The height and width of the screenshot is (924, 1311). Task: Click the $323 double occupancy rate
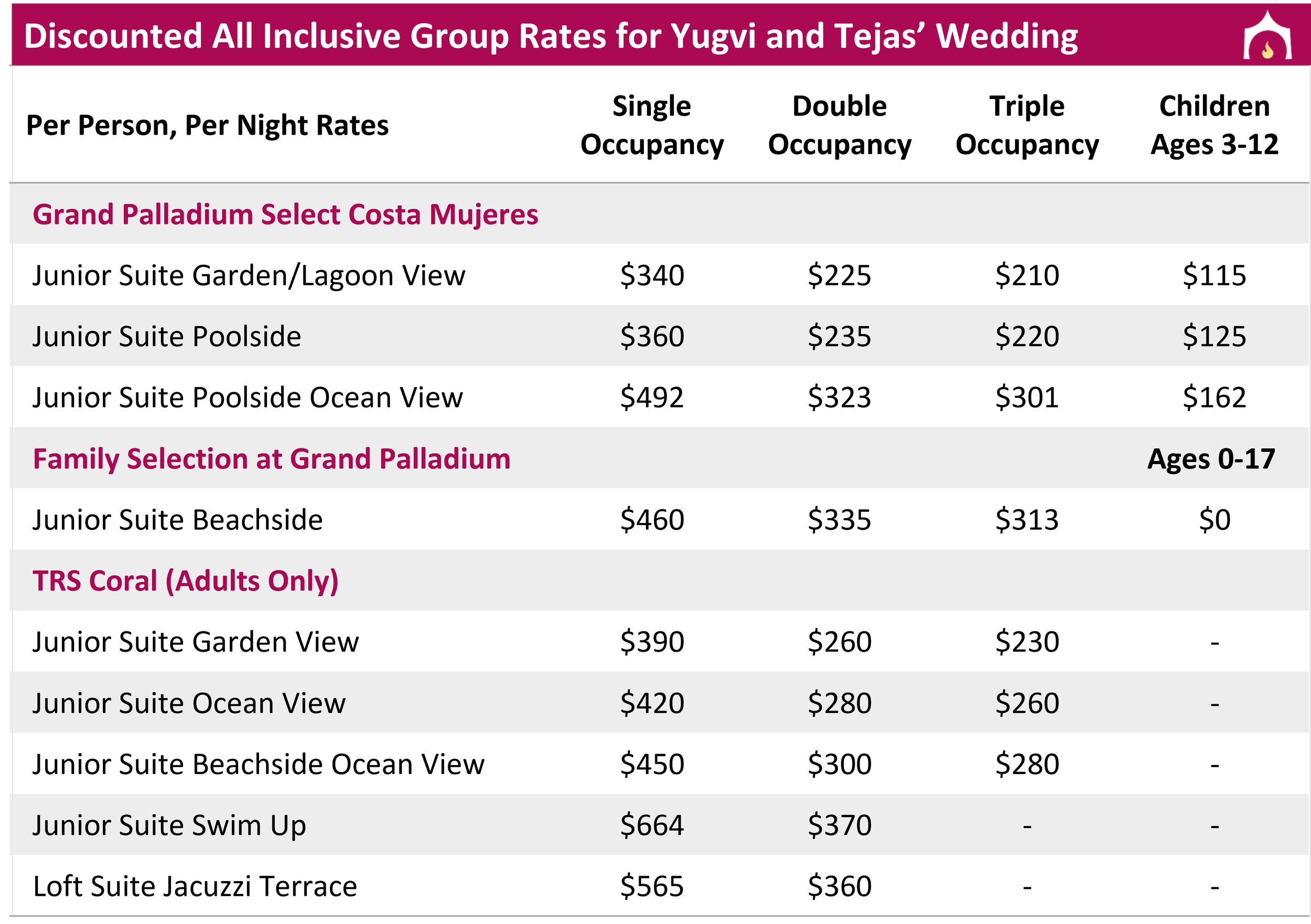pos(839,397)
